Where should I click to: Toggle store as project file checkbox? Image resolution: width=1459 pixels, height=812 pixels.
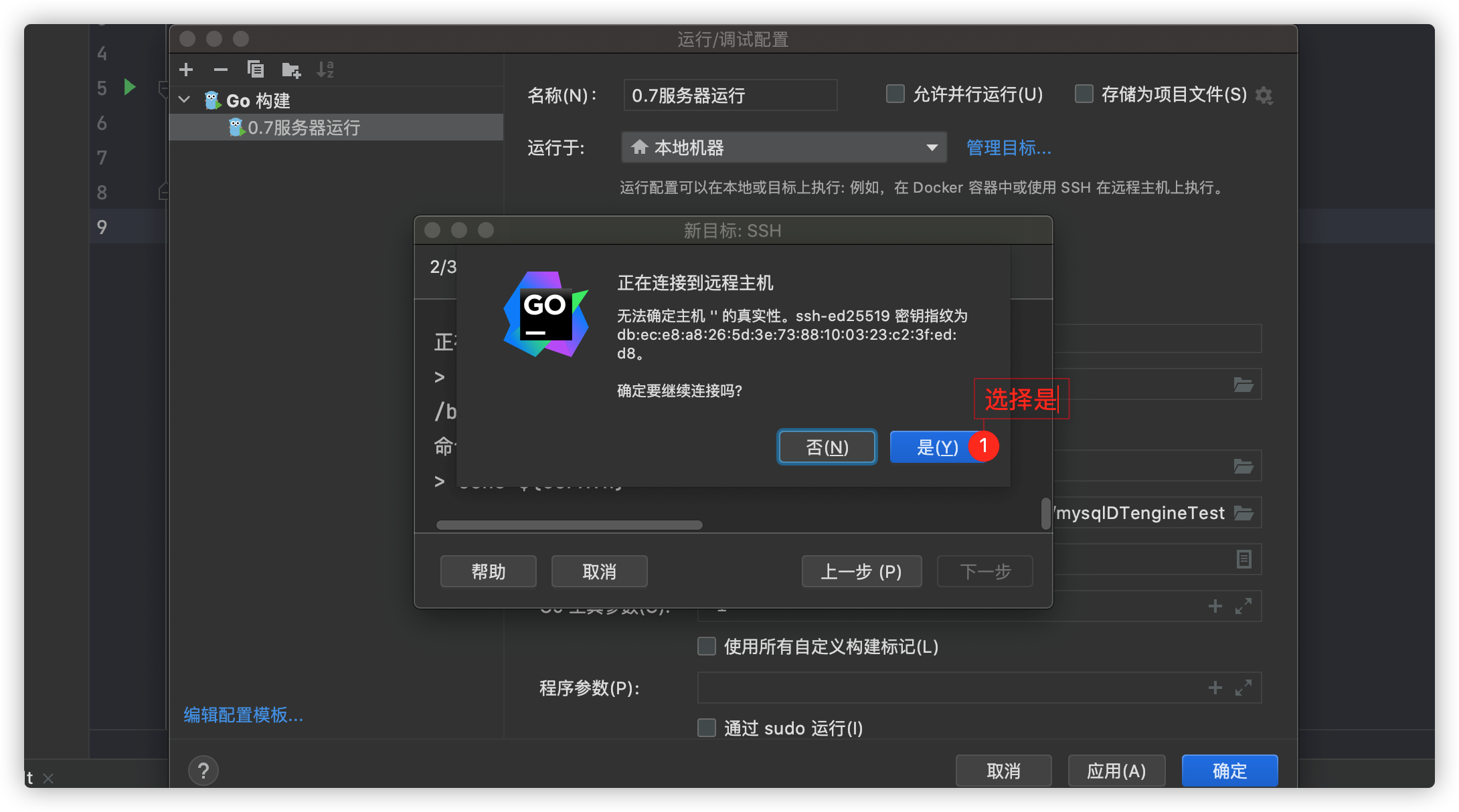tap(1084, 94)
